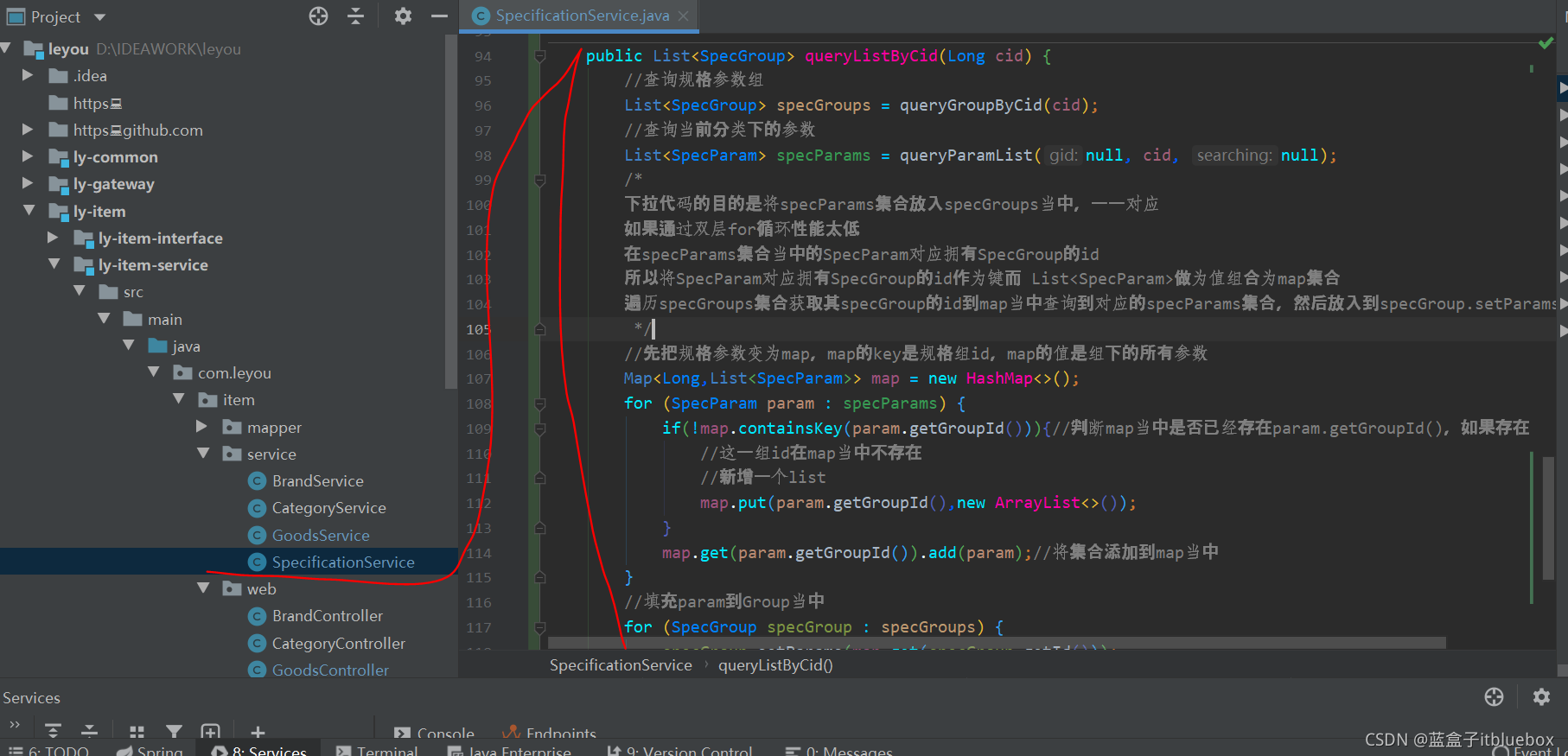This screenshot has height=756, width=1568.
Task: Collapse all in Project panel toolbar
Action: [x=356, y=16]
